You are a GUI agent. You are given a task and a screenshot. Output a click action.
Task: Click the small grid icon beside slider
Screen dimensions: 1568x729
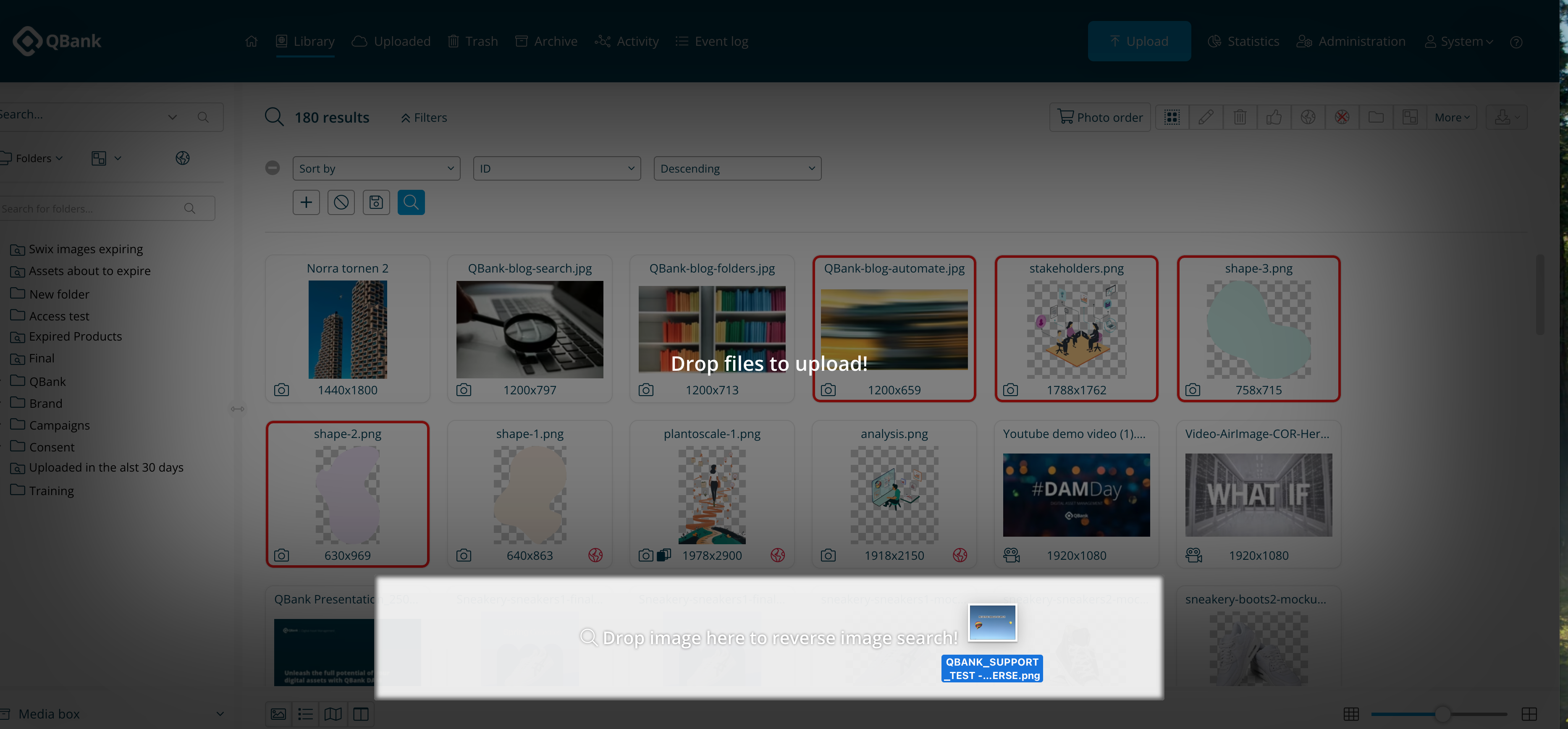tap(1351, 714)
